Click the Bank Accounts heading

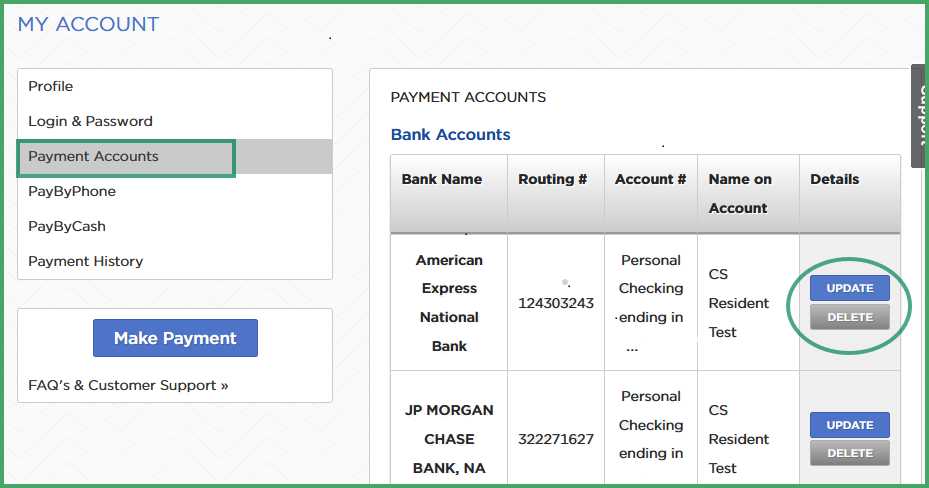[450, 134]
